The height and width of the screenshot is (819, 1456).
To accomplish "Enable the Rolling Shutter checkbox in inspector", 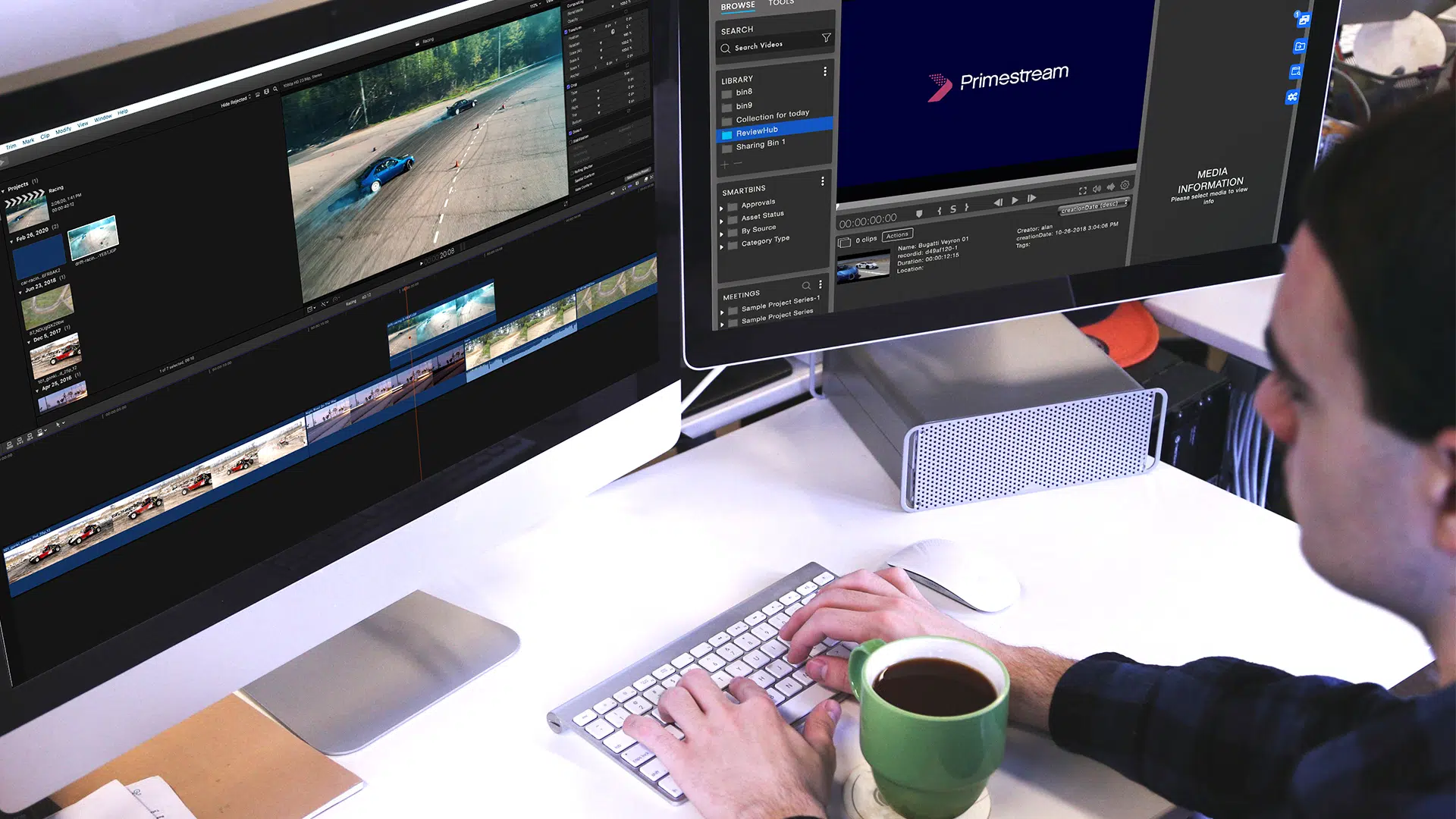I will pyautogui.click(x=573, y=173).
